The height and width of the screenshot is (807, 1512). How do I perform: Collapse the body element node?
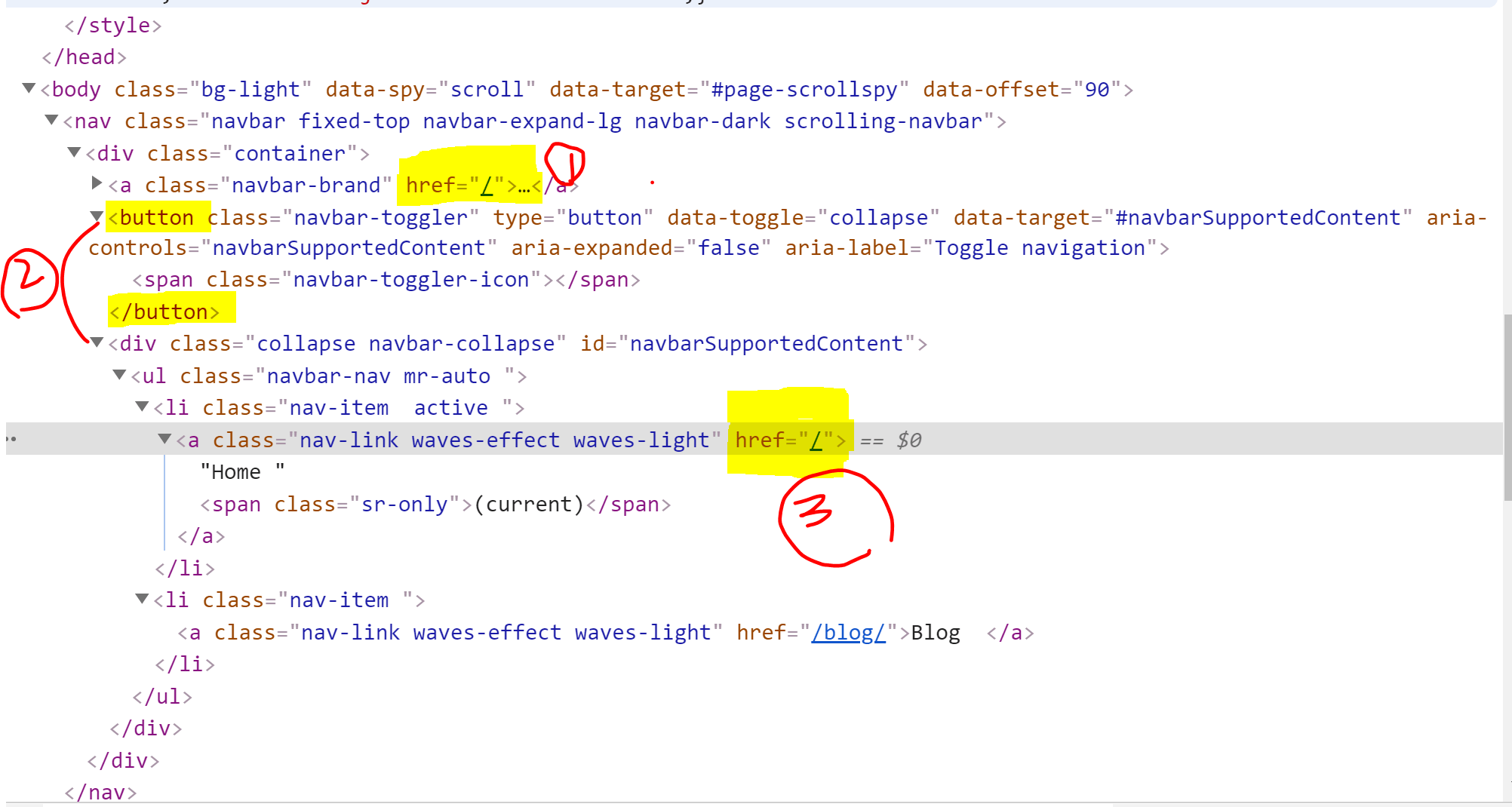pos(29,89)
